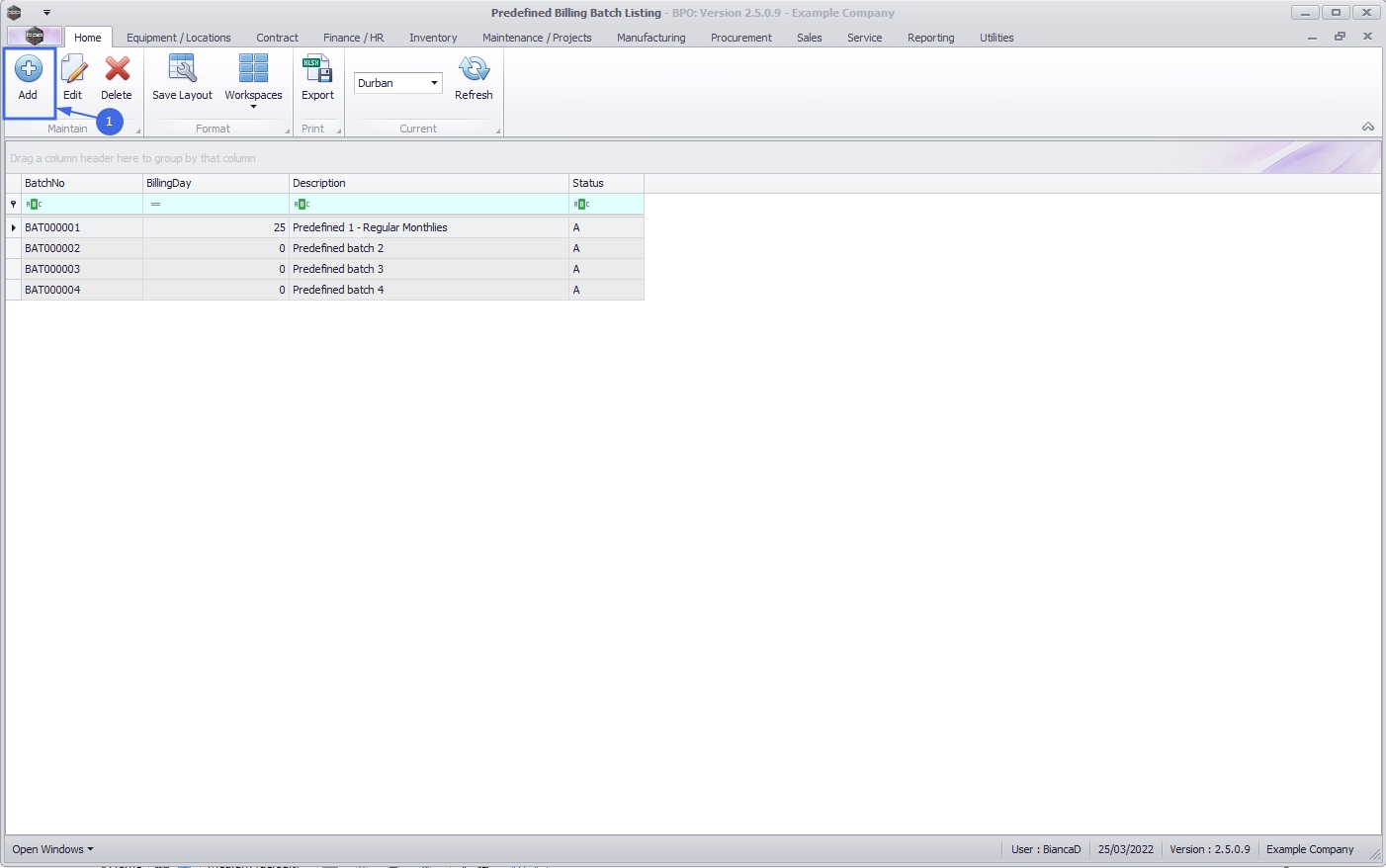Click the 25/03/2022 date in status bar
The height and width of the screenshot is (868, 1386).
point(1125,849)
